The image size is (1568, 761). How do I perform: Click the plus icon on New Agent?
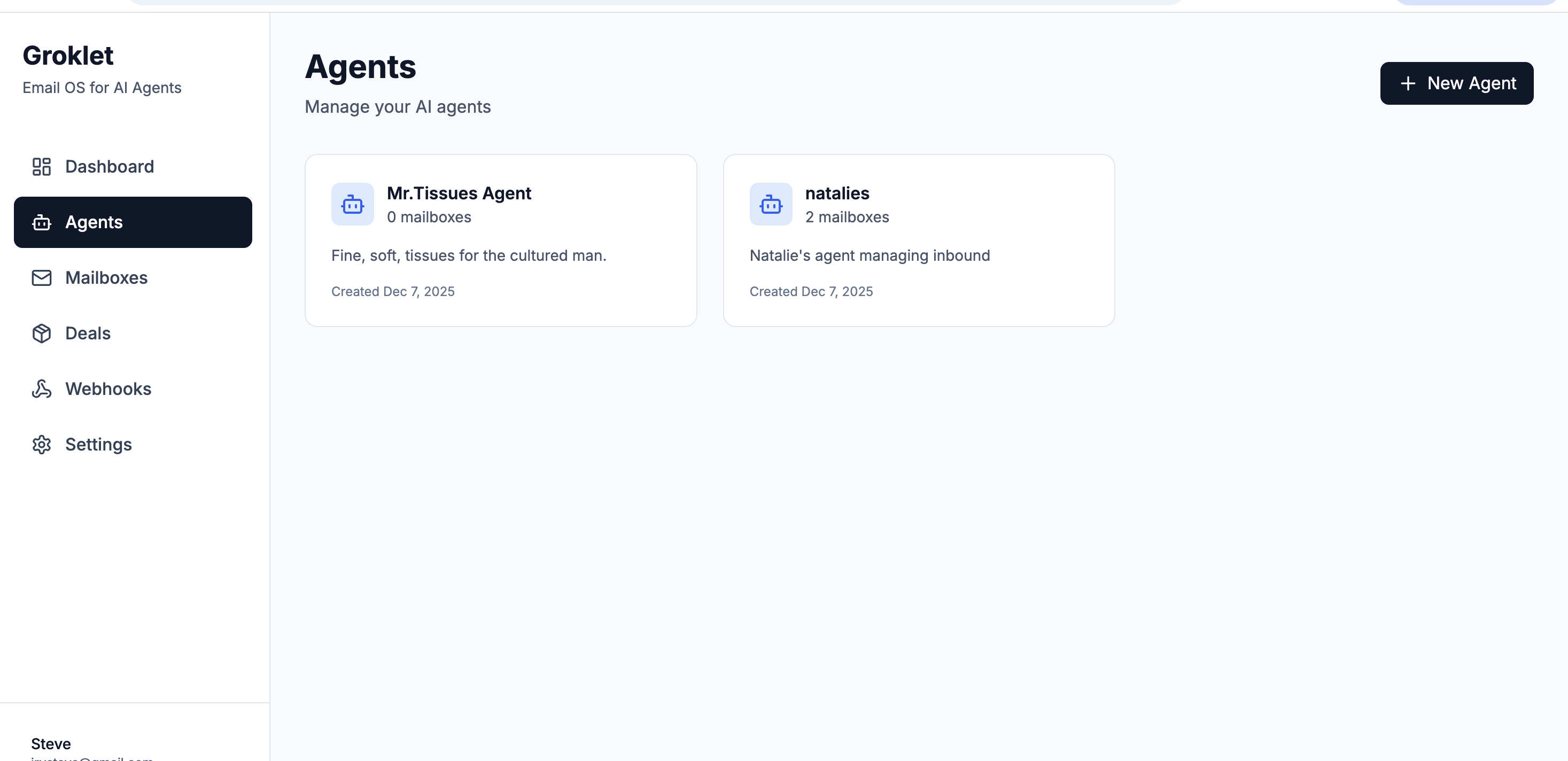pos(1407,83)
